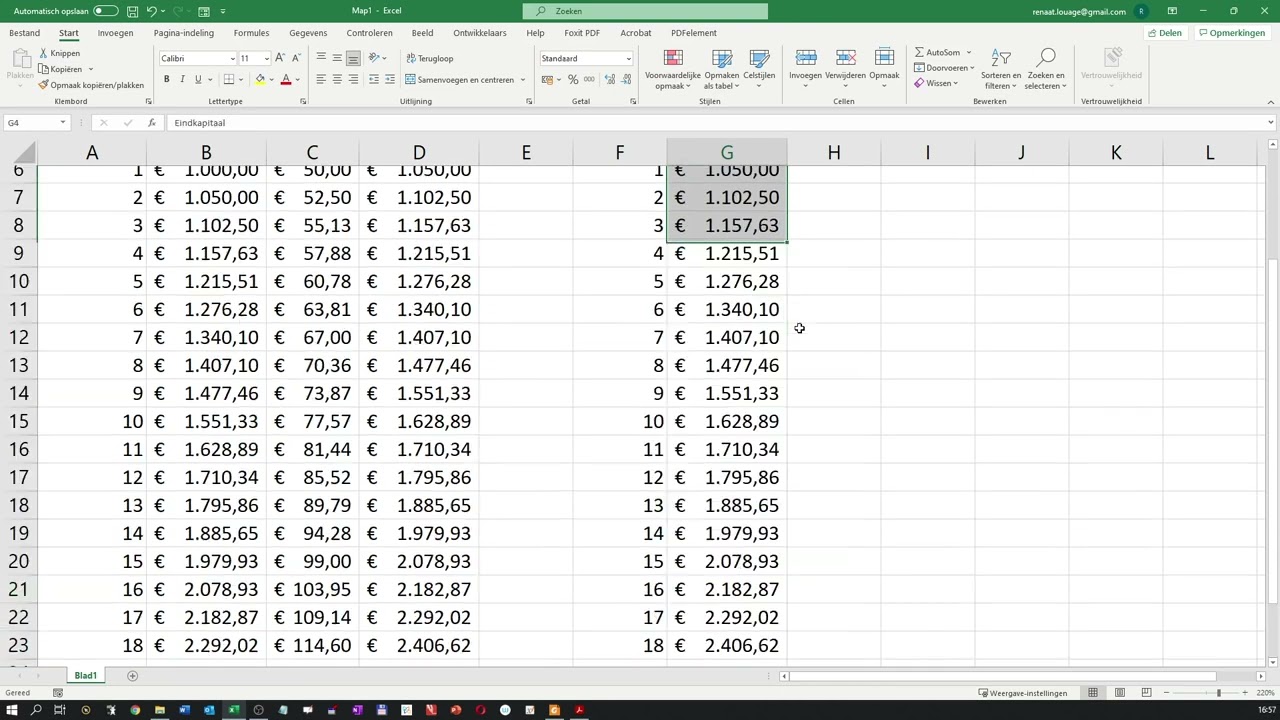Select the Blad1 sheet tab
The image size is (1280, 720).
(x=86, y=676)
